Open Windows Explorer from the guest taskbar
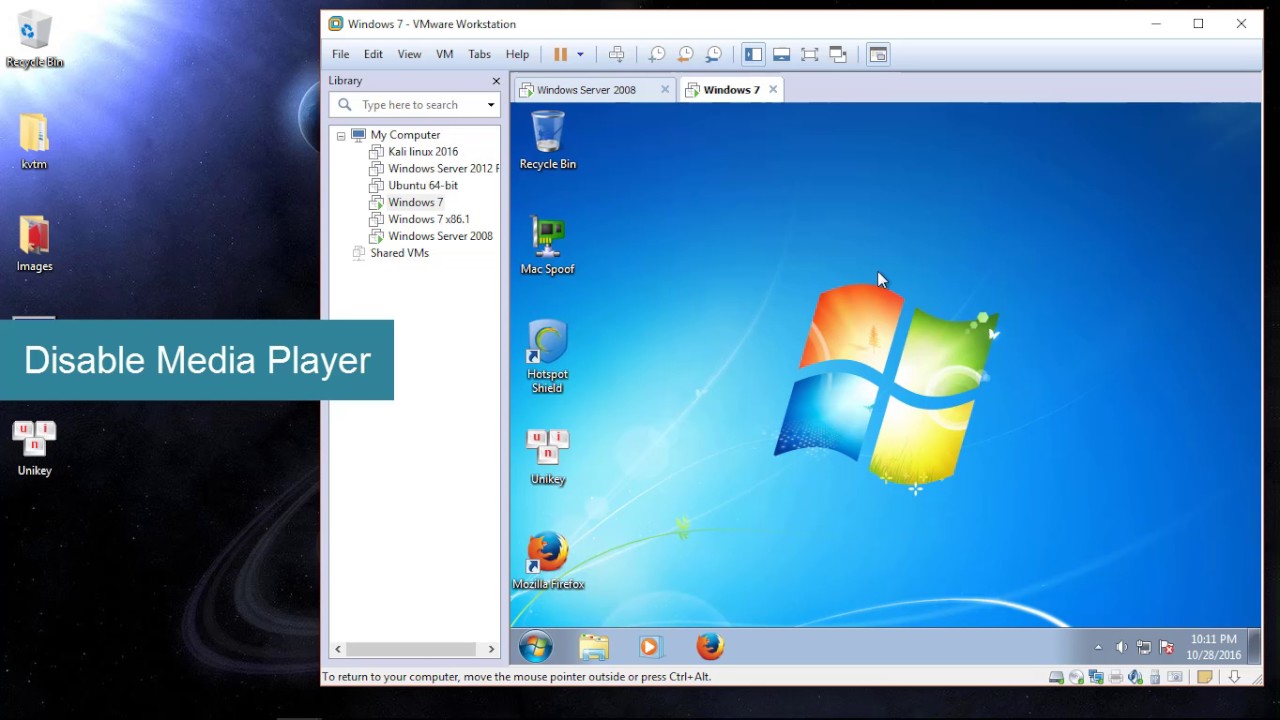1280x720 pixels. pyautogui.click(x=594, y=647)
